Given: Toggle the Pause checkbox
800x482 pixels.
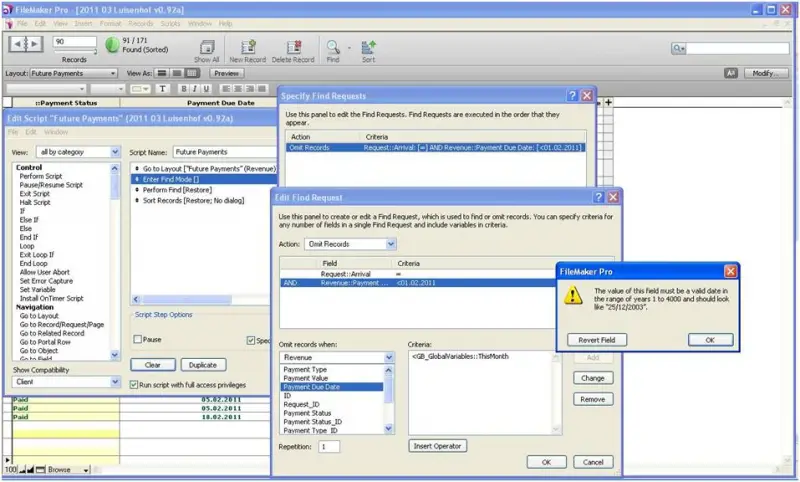Looking at the screenshot, I should pyautogui.click(x=137, y=339).
